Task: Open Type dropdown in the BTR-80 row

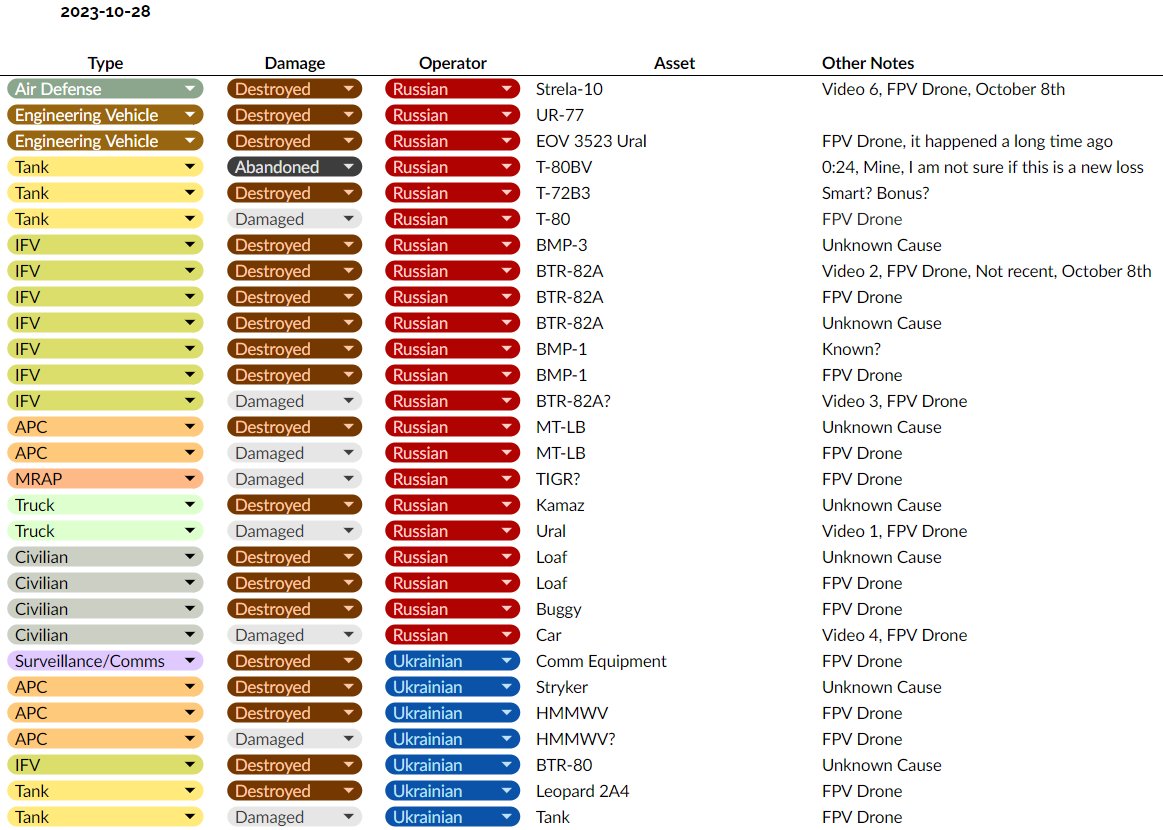Action: [x=105, y=765]
